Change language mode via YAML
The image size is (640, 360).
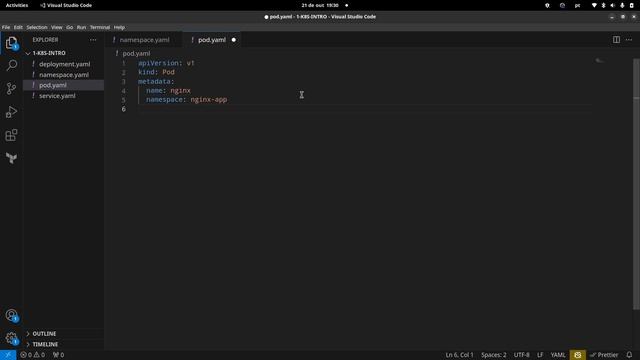(558, 355)
